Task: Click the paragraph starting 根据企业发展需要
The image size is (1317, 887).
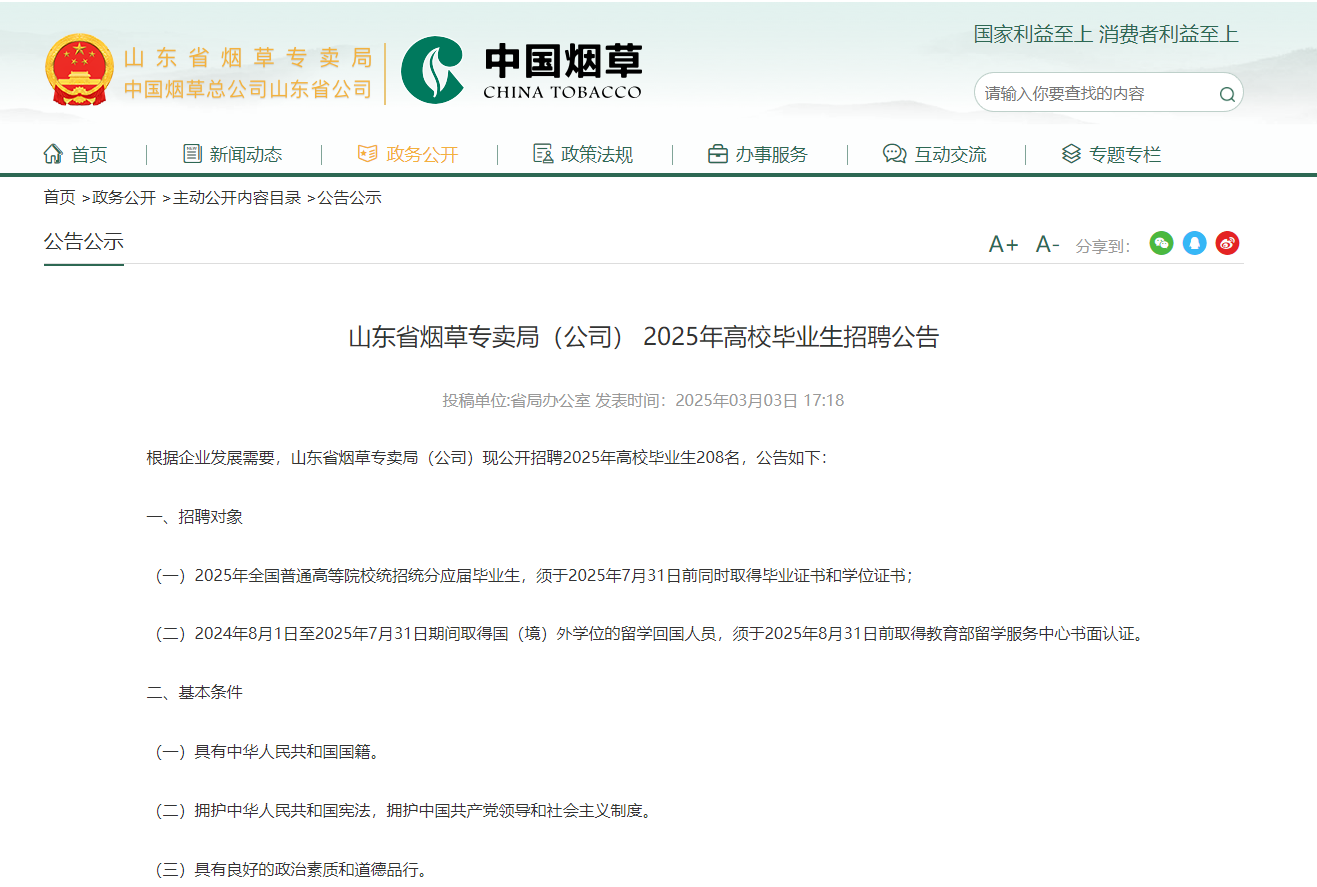Action: 486,458
